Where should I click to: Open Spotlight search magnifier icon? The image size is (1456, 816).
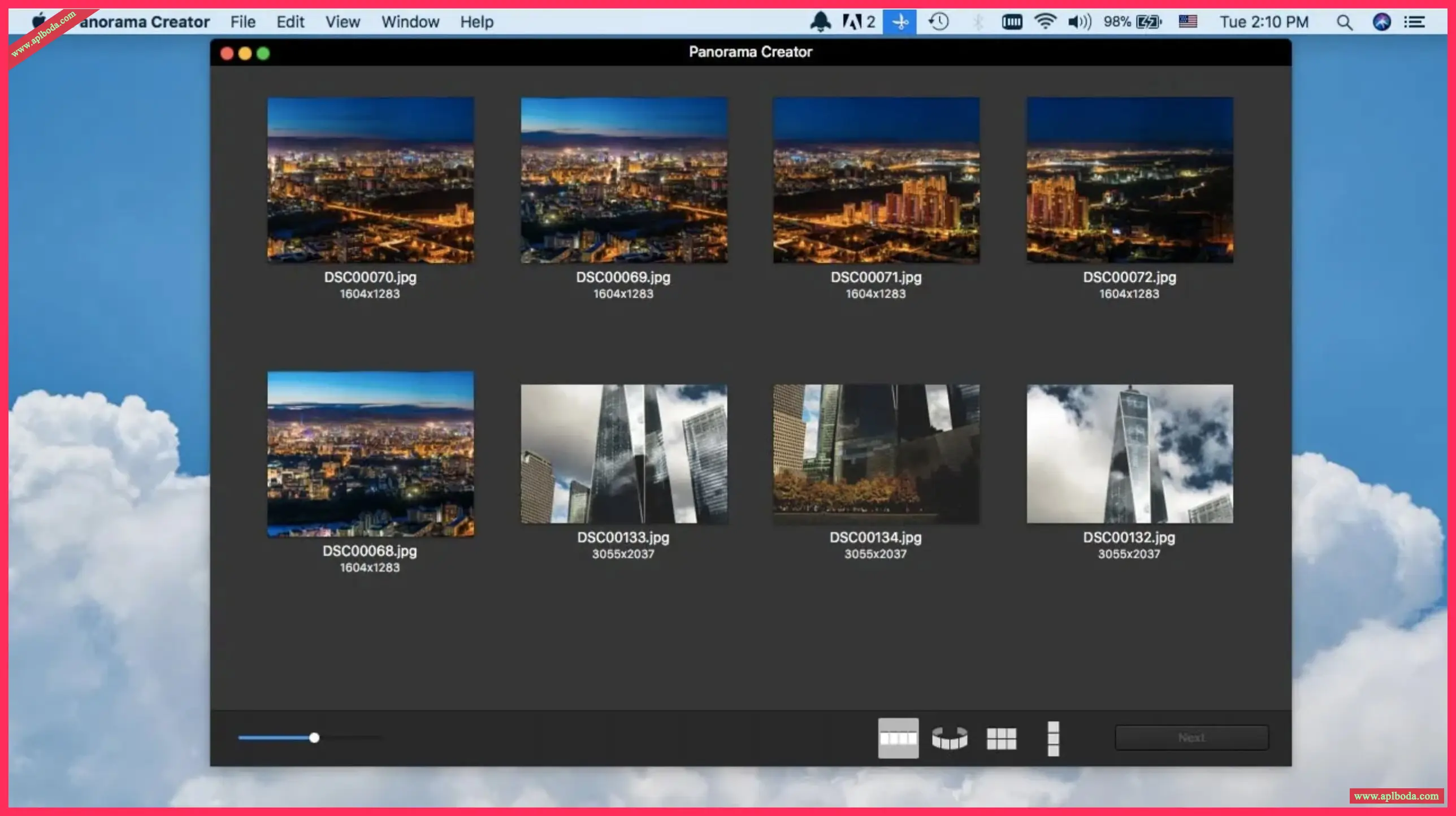coord(1345,23)
